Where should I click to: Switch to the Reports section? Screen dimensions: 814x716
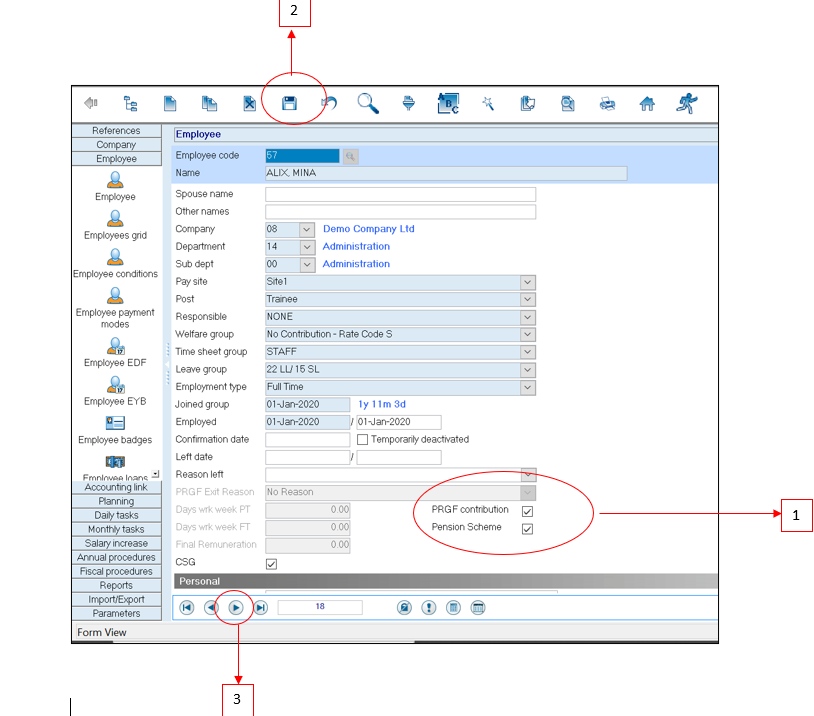click(116, 585)
